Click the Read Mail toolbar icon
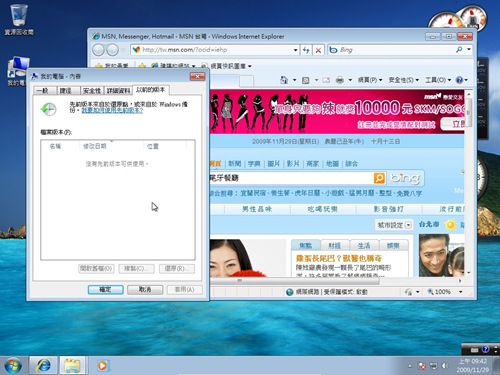This screenshot has width=500, height=375. pyautogui.click(x=326, y=80)
